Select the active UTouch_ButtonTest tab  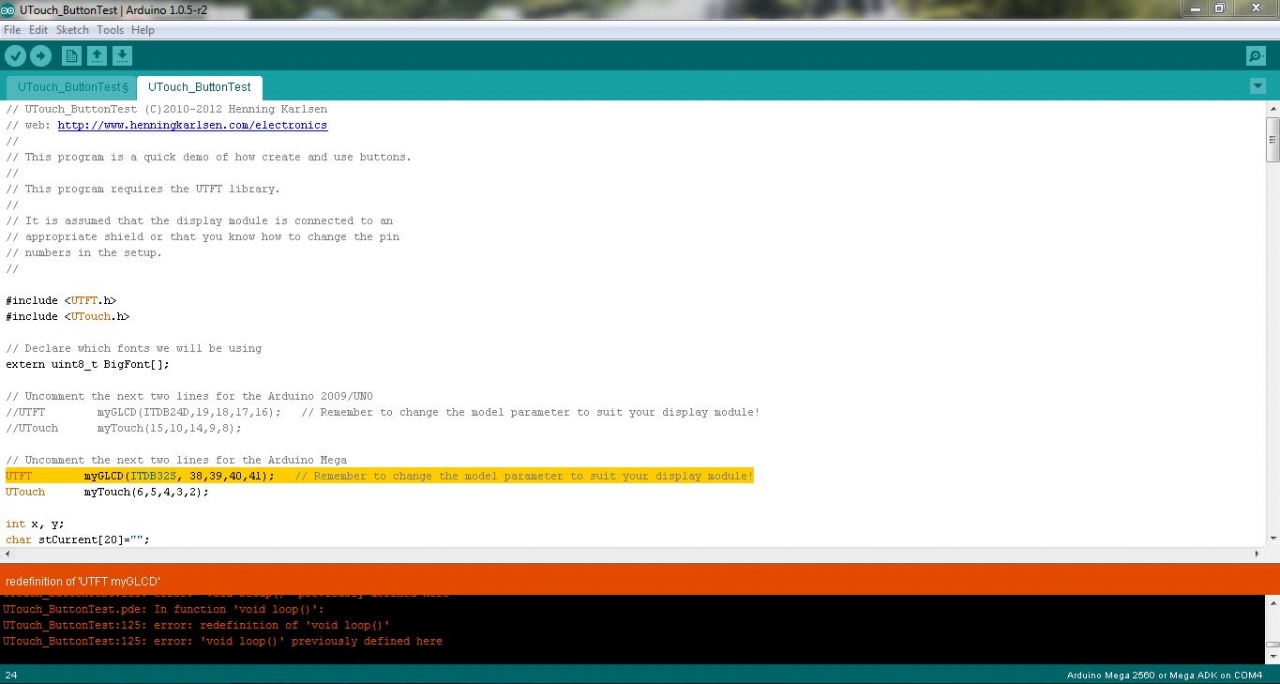(199, 87)
